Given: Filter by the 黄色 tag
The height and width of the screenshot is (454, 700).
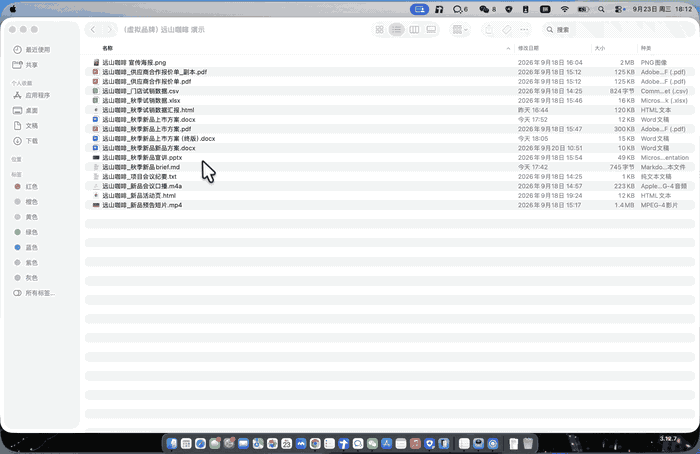Looking at the screenshot, I should [x=31, y=217].
